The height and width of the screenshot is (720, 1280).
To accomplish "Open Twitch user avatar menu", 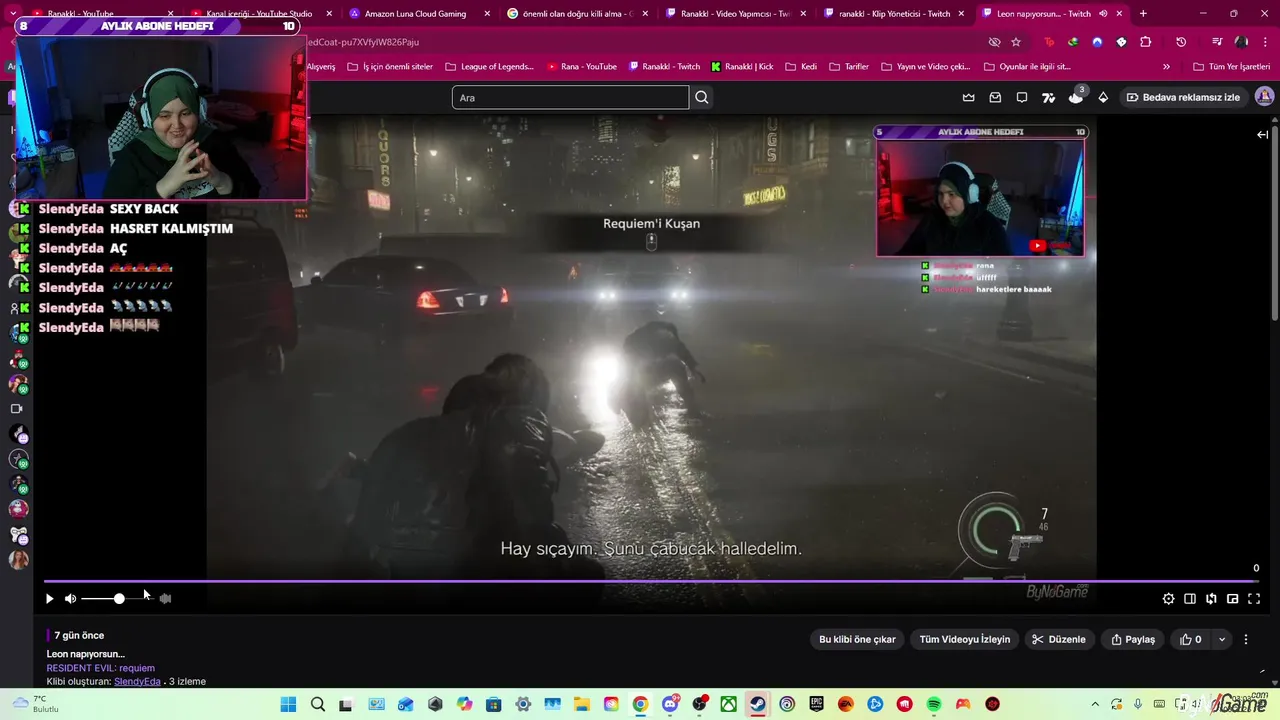I will point(1264,97).
